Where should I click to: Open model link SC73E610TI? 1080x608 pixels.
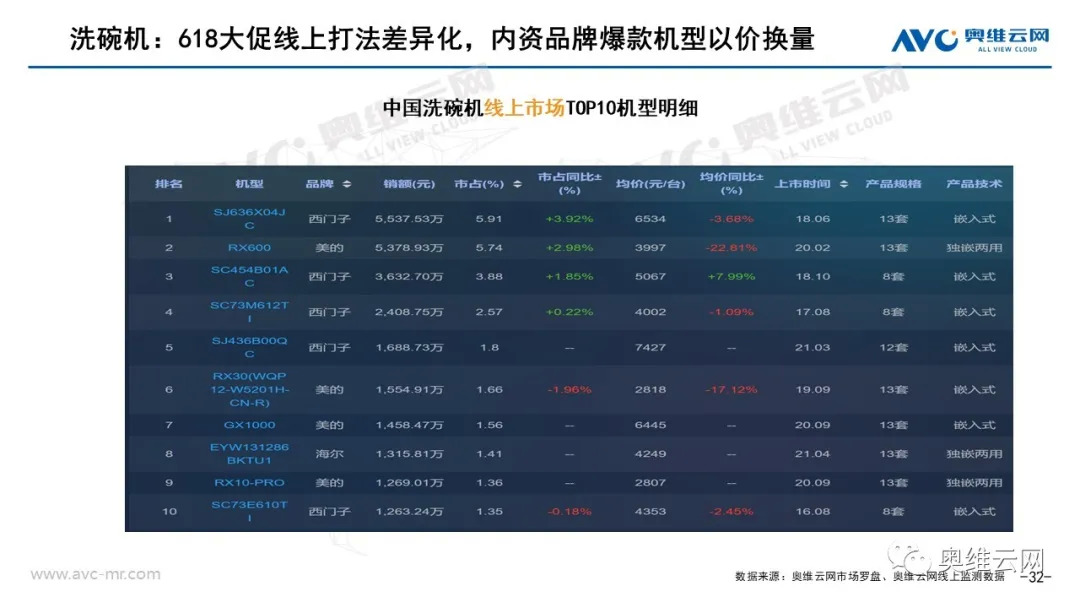tap(249, 511)
